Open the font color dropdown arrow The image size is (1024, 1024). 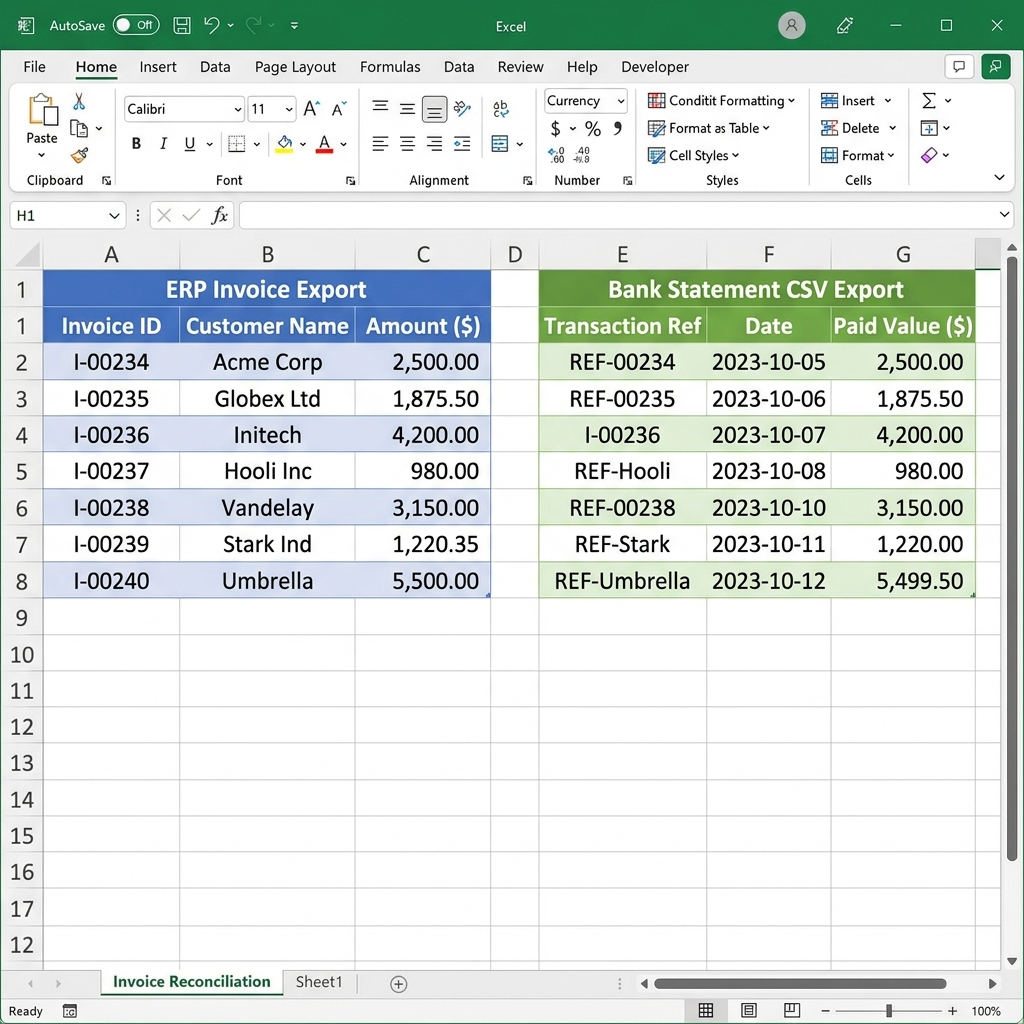click(344, 144)
